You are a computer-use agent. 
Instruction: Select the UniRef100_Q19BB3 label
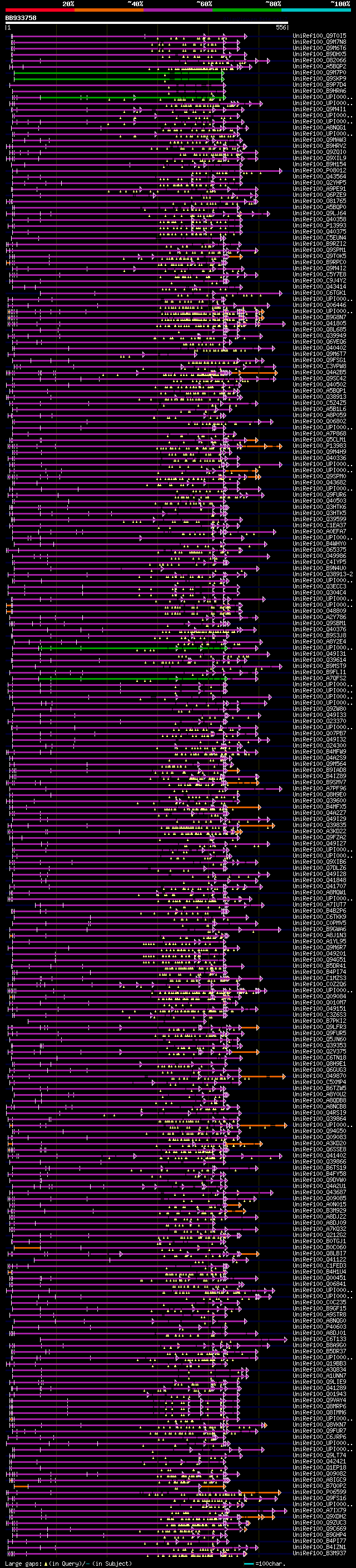pos(319,1363)
